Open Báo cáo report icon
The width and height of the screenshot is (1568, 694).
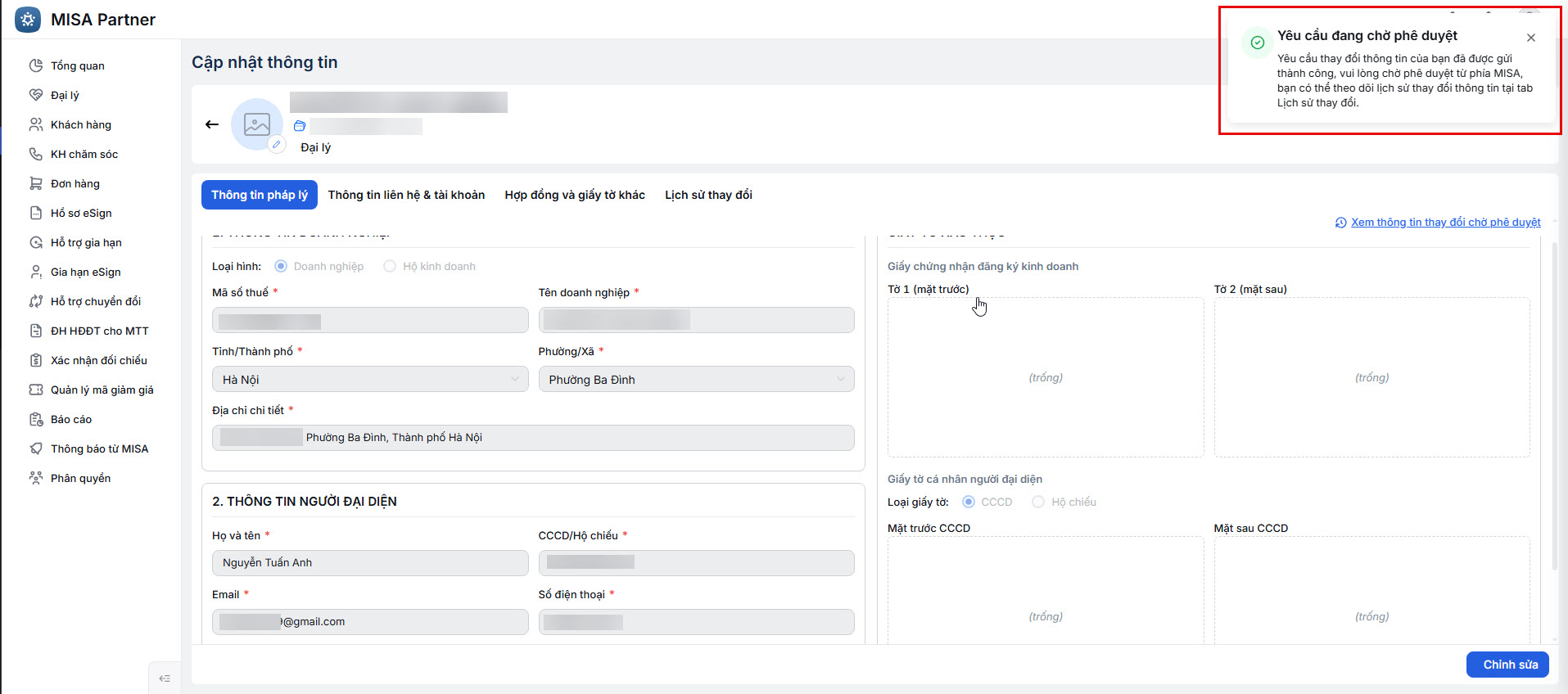36,419
